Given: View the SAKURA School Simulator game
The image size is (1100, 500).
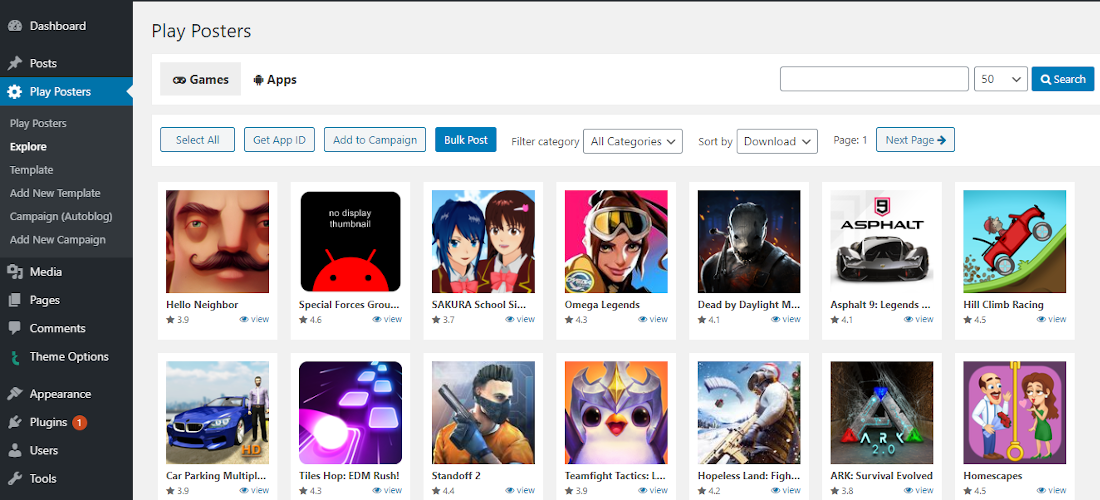Looking at the screenshot, I should [x=520, y=319].
